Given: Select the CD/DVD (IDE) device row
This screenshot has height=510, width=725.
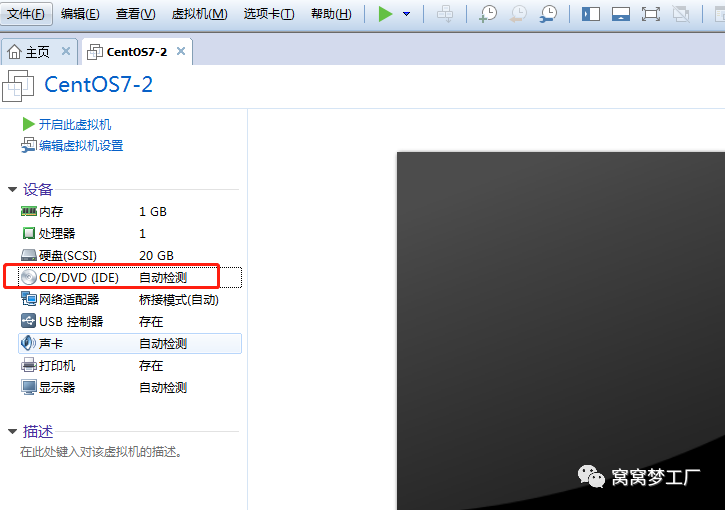Looking at the screenshot, I should point(130,277).
